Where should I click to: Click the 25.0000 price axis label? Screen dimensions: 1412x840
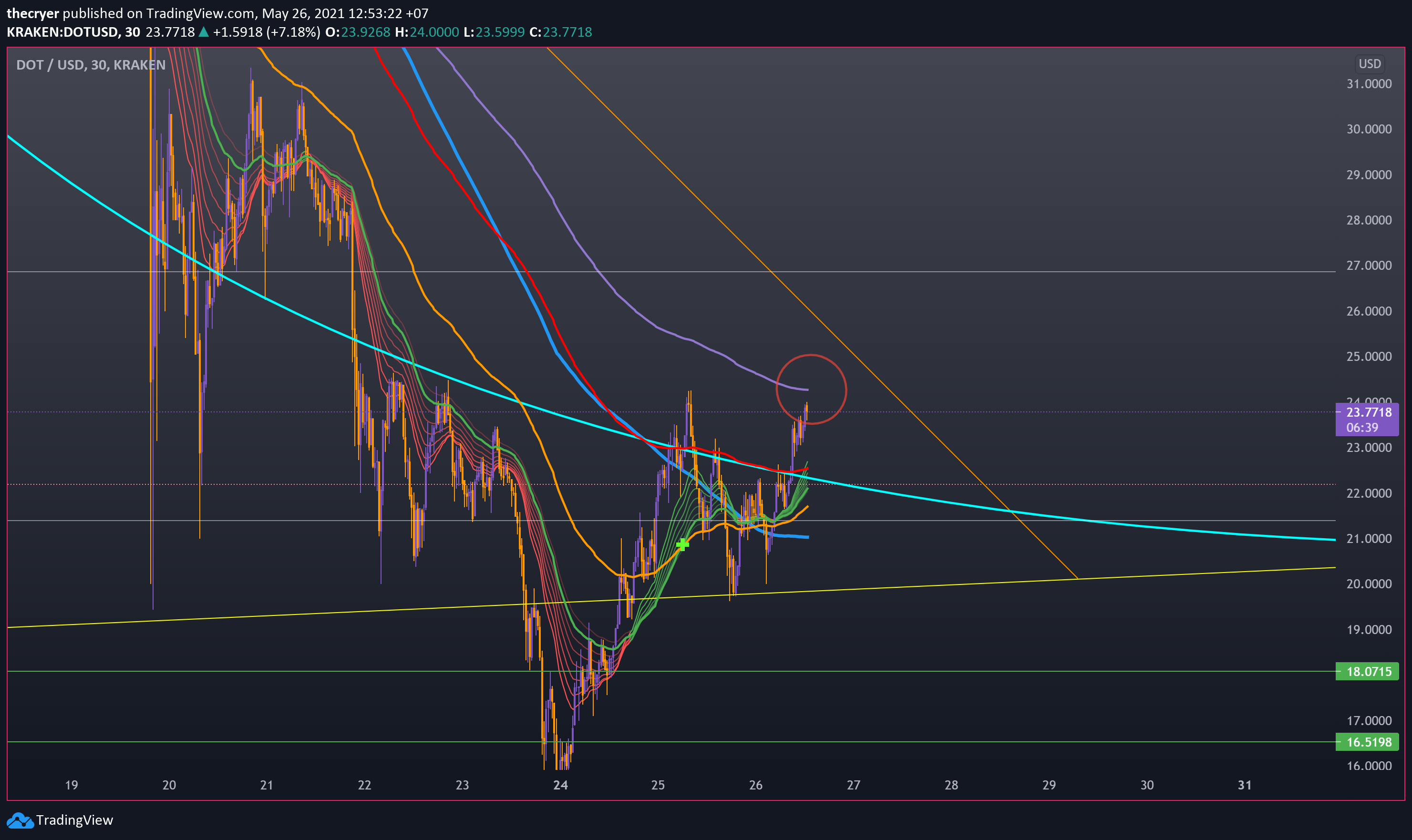tap(1369, 357)
